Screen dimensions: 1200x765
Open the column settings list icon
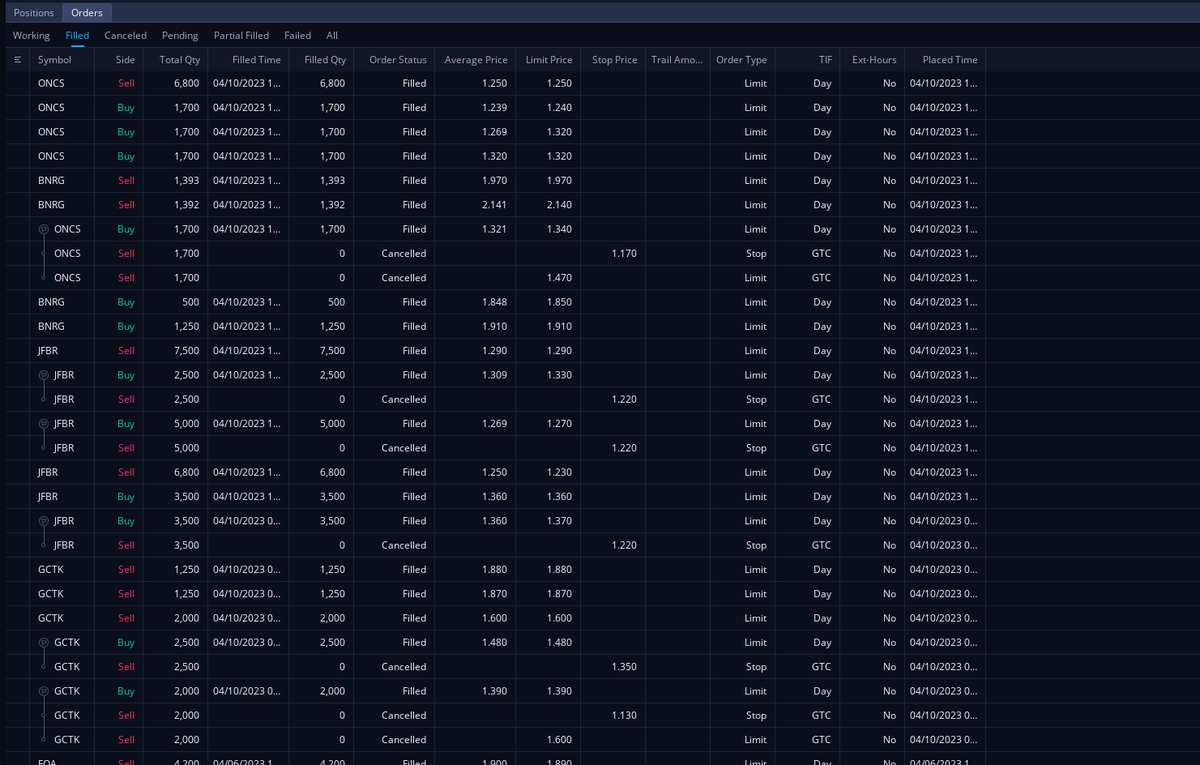17,60
